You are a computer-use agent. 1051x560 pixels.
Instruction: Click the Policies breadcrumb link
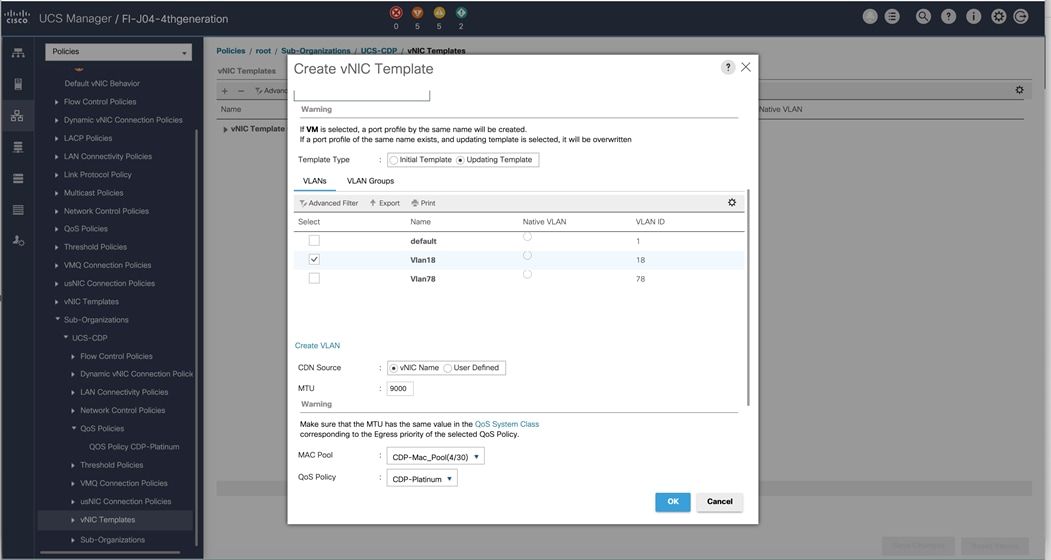[231, 51]
